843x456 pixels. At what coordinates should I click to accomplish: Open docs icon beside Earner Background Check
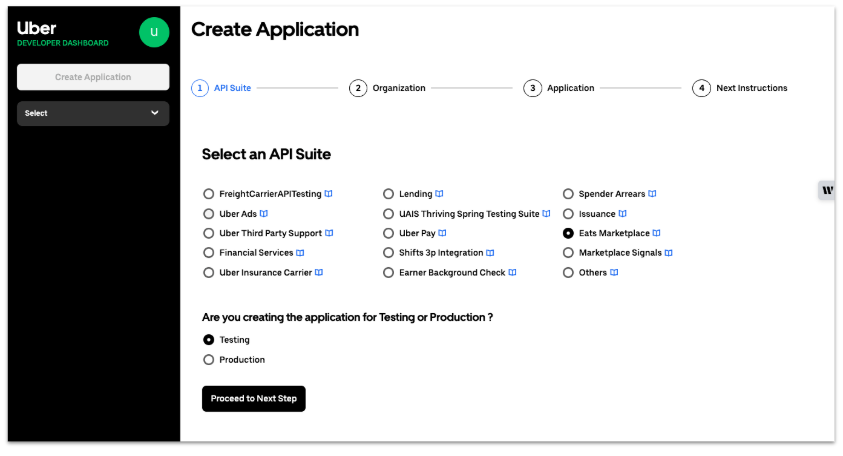512,273
